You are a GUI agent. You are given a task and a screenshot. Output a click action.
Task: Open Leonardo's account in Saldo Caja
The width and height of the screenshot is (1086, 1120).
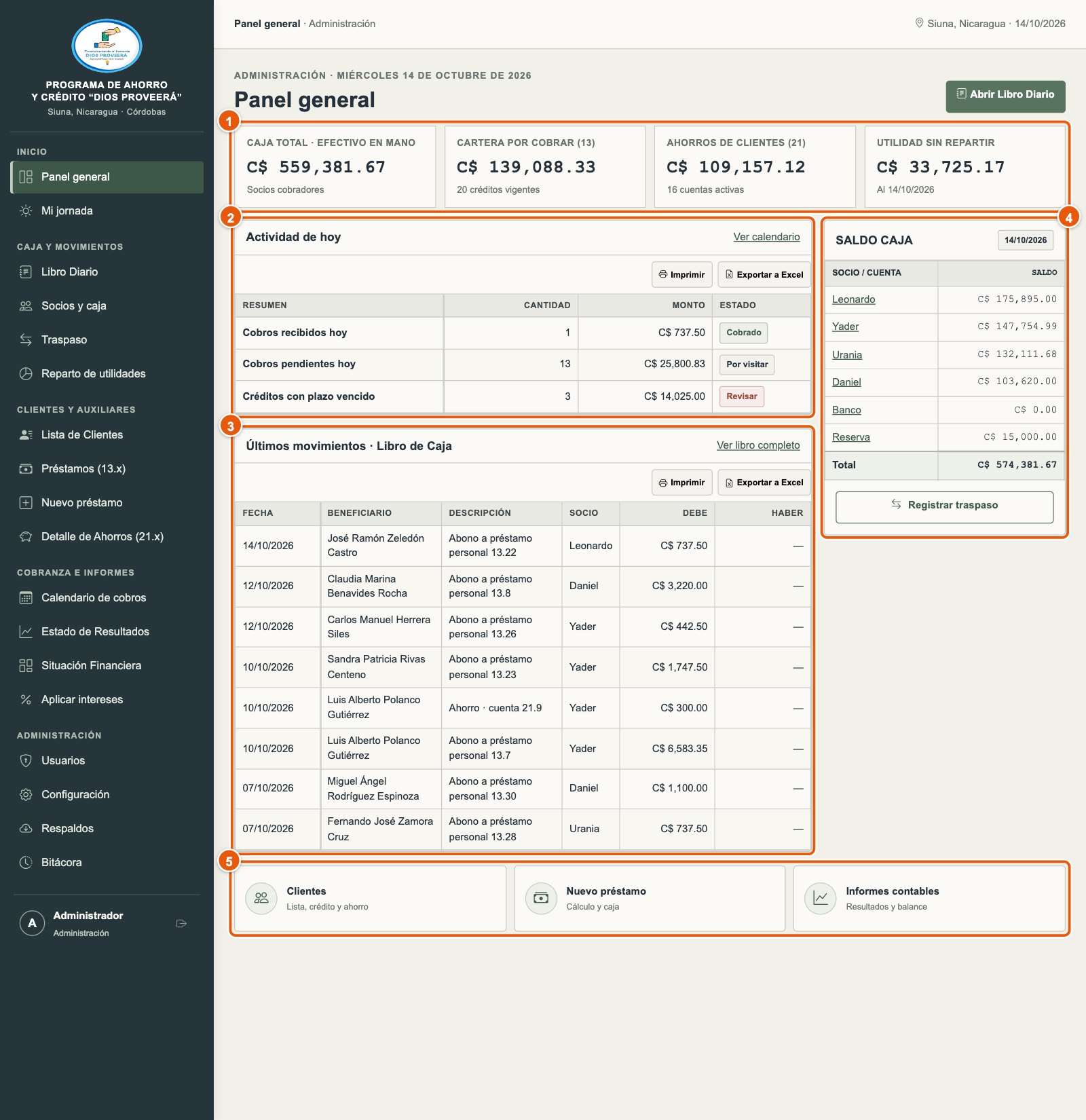[x=853, y=299]
